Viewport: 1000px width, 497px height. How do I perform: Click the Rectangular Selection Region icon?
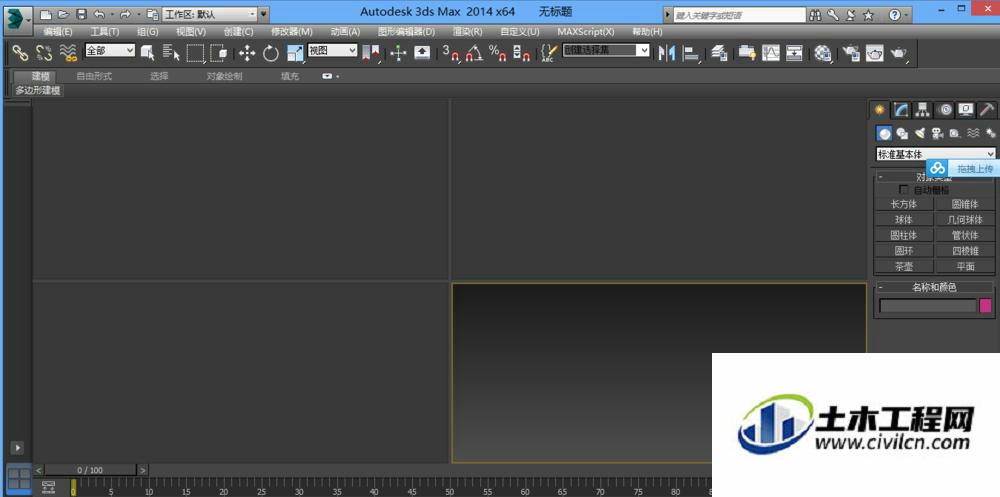(195, 54)
